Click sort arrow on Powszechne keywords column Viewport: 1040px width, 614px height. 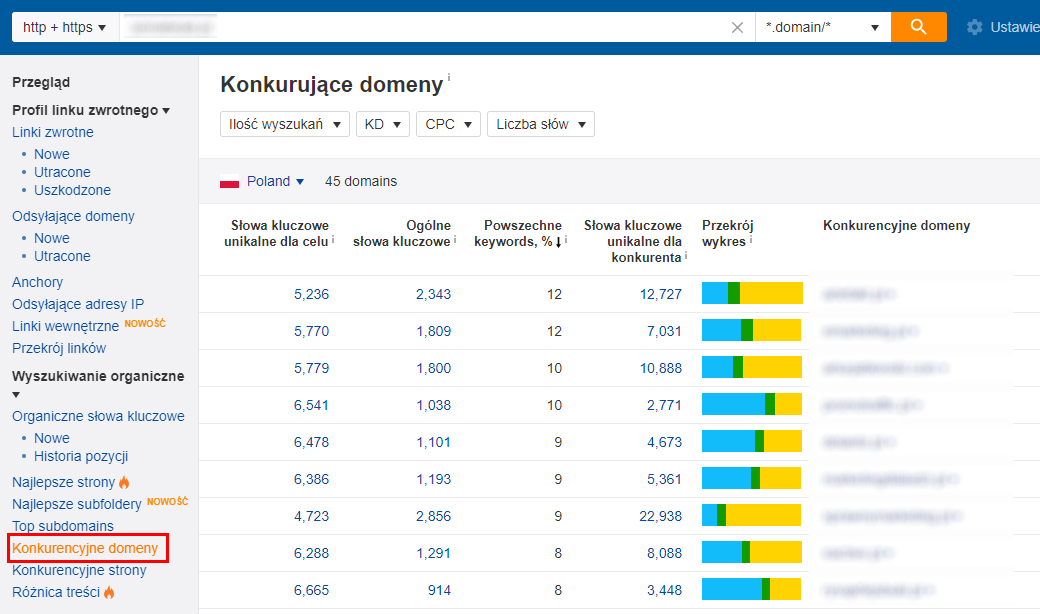[x=558, y=242]
